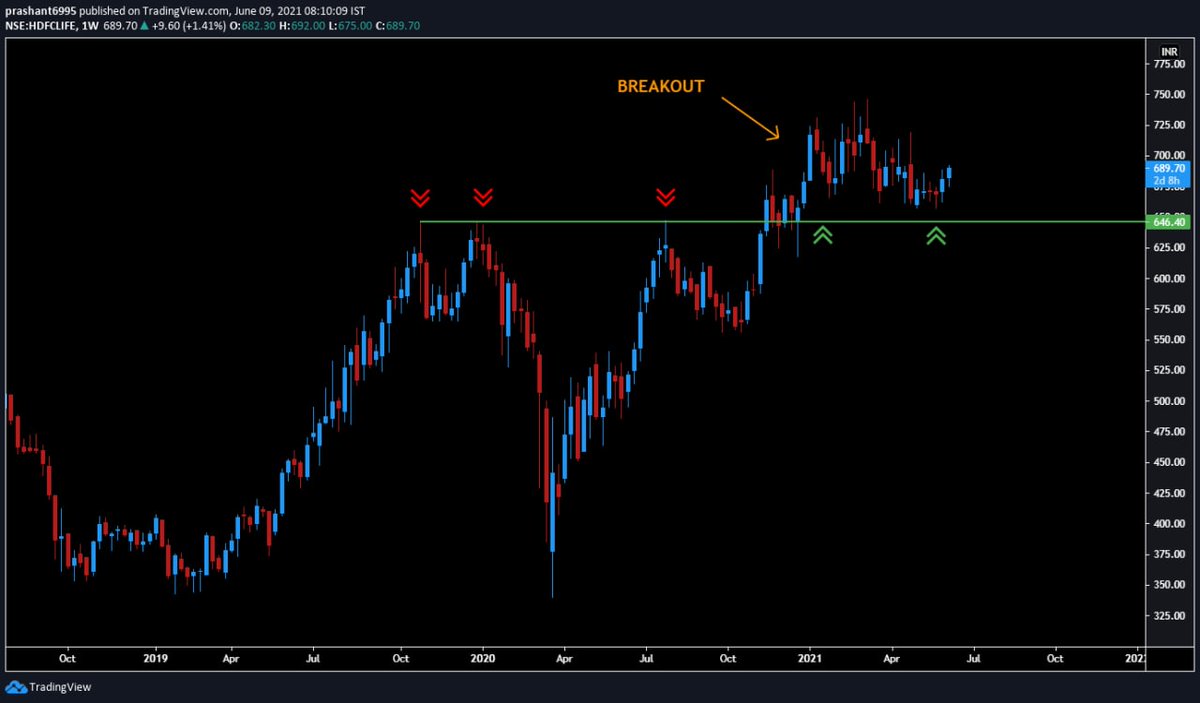Image resolution: width=1200 pixels, height=703 pixels.
Task: Click the Oct label left of 2019
Action: (x=68, y=659)
